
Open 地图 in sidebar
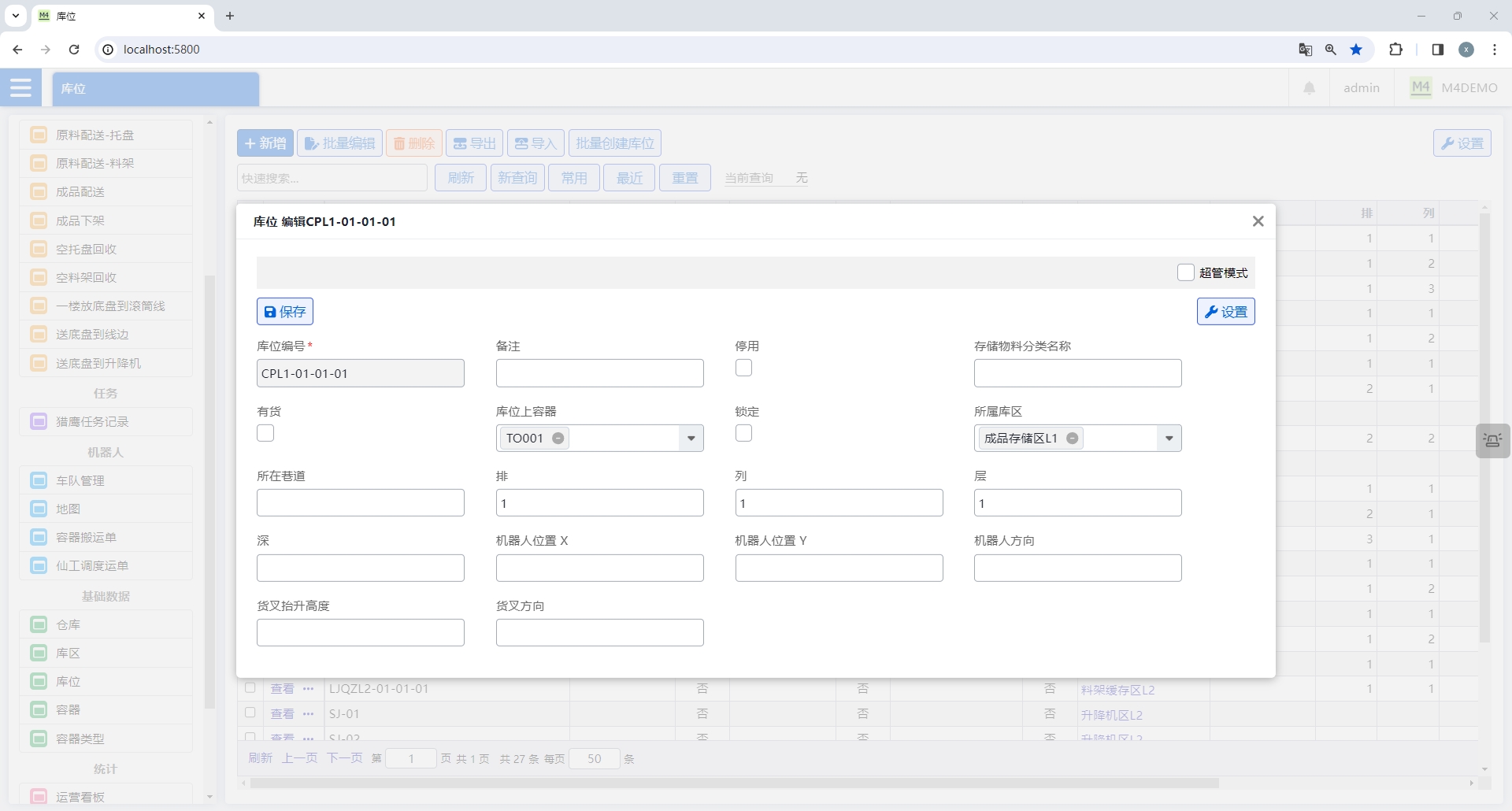coord(106,509)
